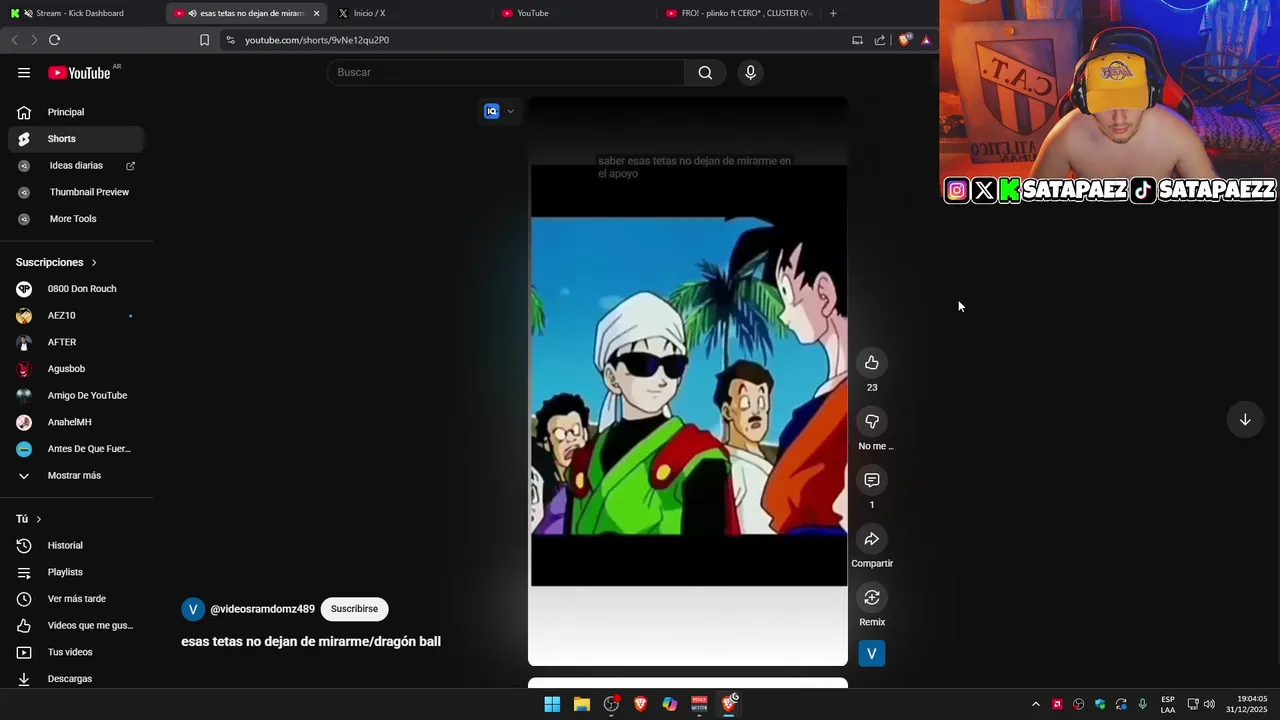Screen dimensions: 1280x720
Task: Close the active 'esas tetas no dejan' tab
Action: pyautogui.click(x=317, y=13)
